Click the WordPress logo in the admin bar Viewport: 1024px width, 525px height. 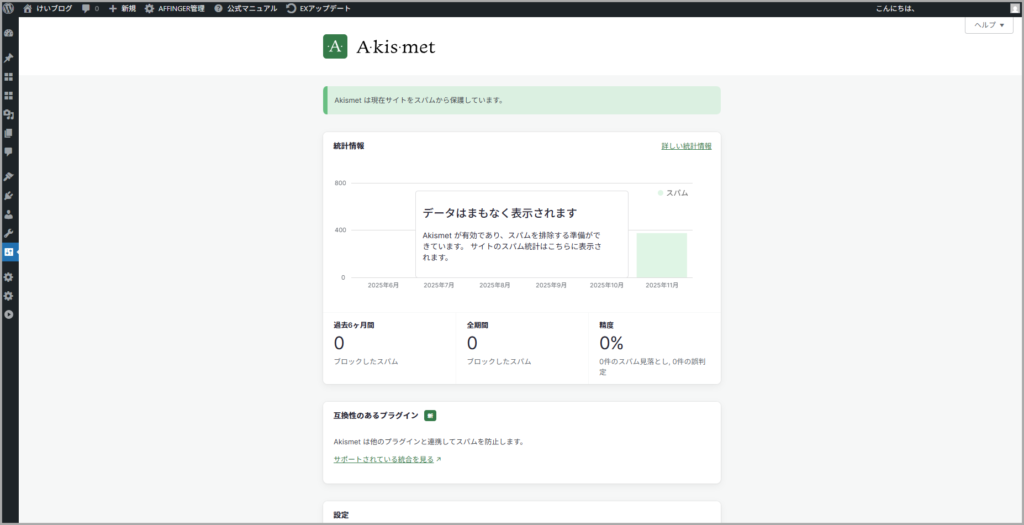click(8, 8)
